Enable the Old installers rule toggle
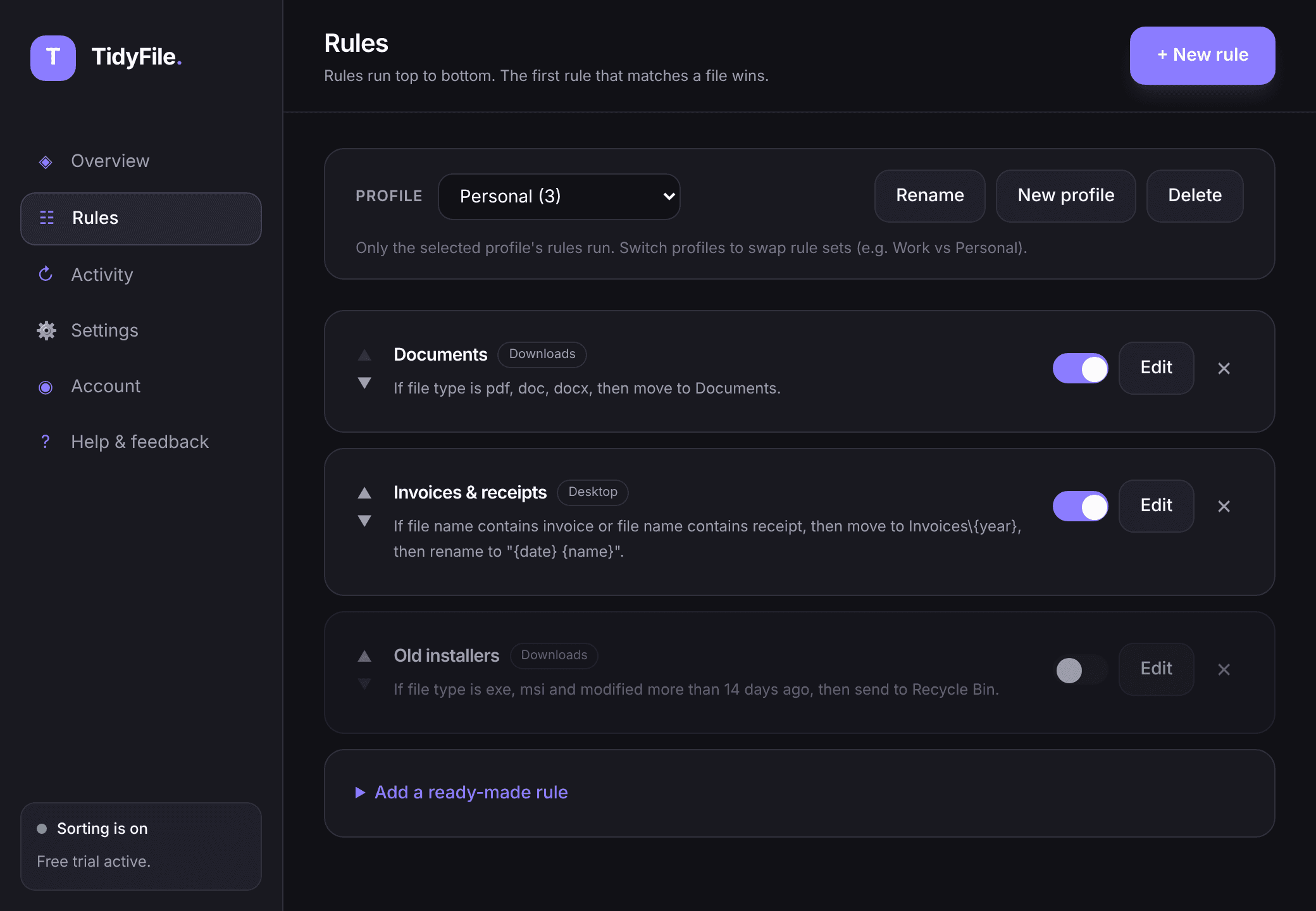This screenshot has width=1316, height=911. 1081,669
